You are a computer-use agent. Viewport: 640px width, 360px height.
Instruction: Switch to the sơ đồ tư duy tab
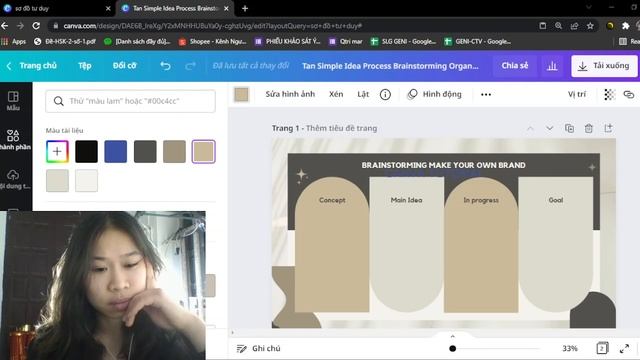coord(56,8)
